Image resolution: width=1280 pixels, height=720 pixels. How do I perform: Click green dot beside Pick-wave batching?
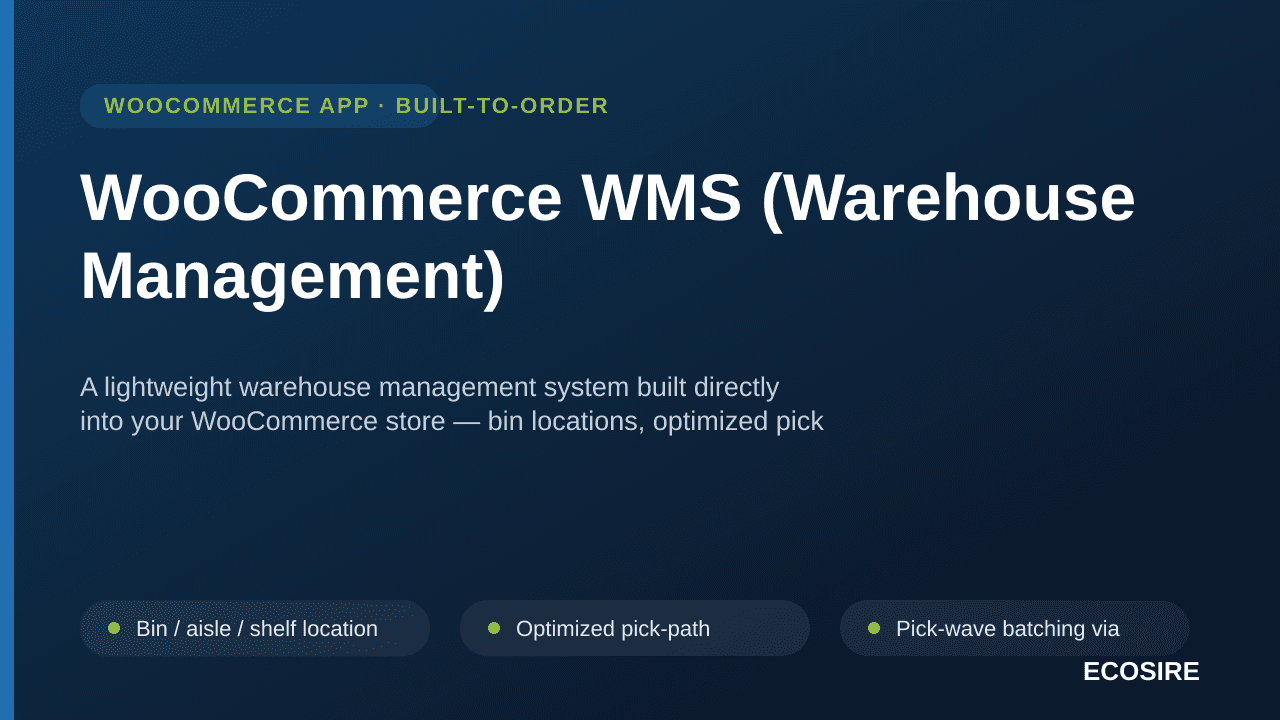(x=874, y=628)
